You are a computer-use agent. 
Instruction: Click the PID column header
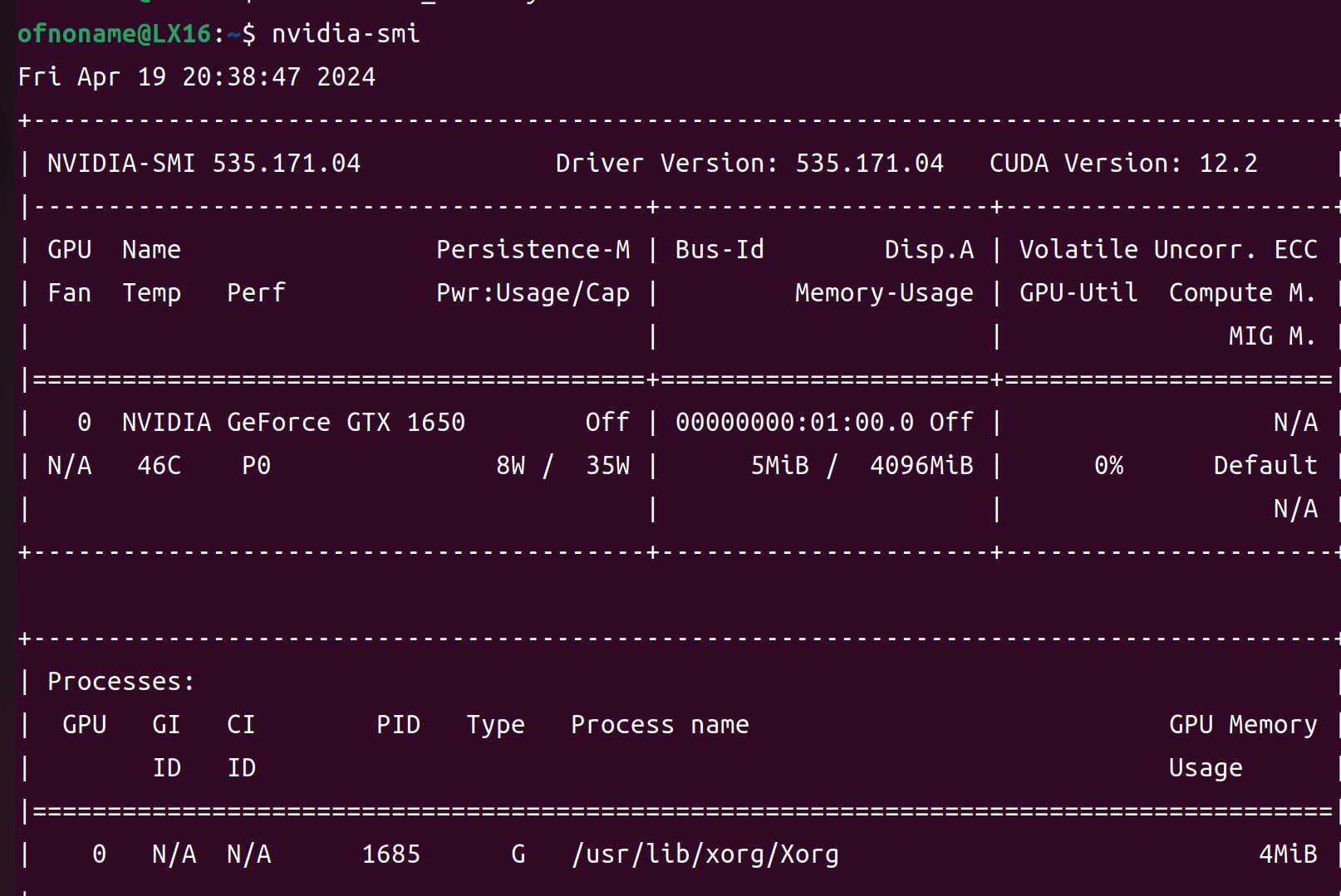398,725
